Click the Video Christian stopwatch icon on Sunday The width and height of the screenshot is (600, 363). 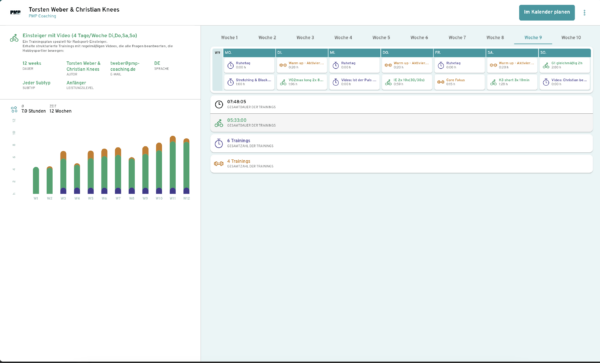pyautogui.click(x=546, y=82)
